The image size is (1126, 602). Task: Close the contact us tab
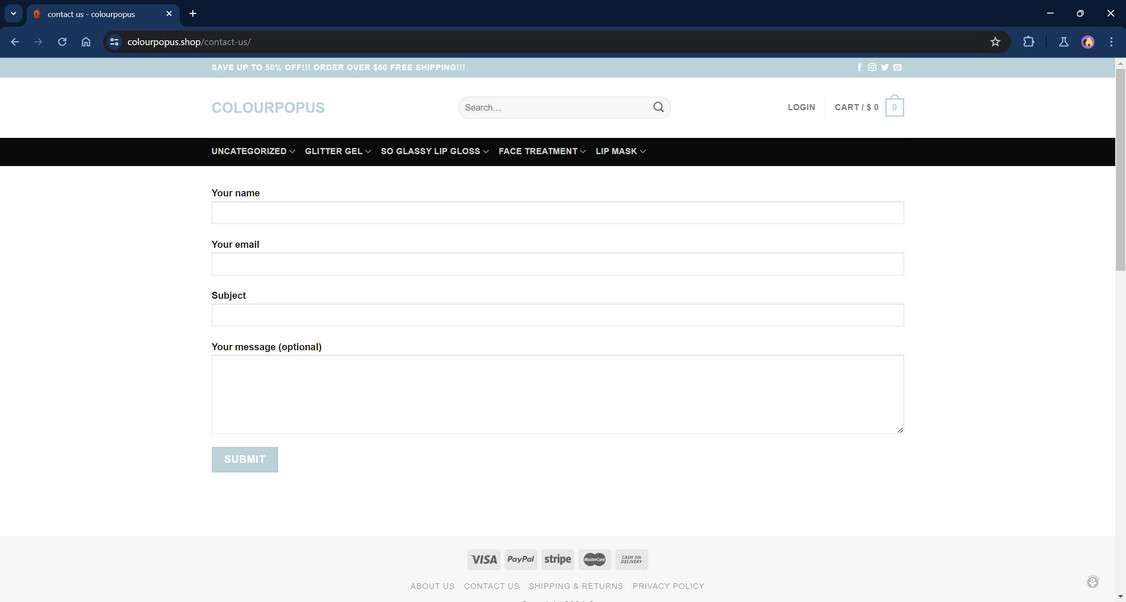click(169, 14)
